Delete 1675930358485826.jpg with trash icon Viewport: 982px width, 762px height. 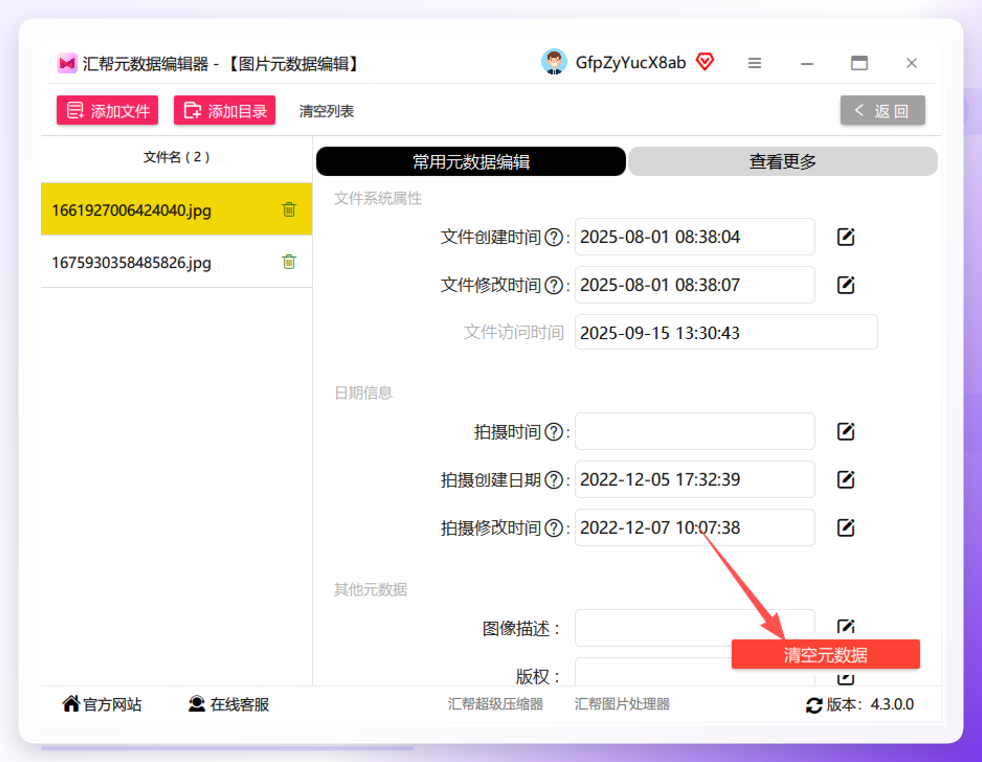point(289,262)
